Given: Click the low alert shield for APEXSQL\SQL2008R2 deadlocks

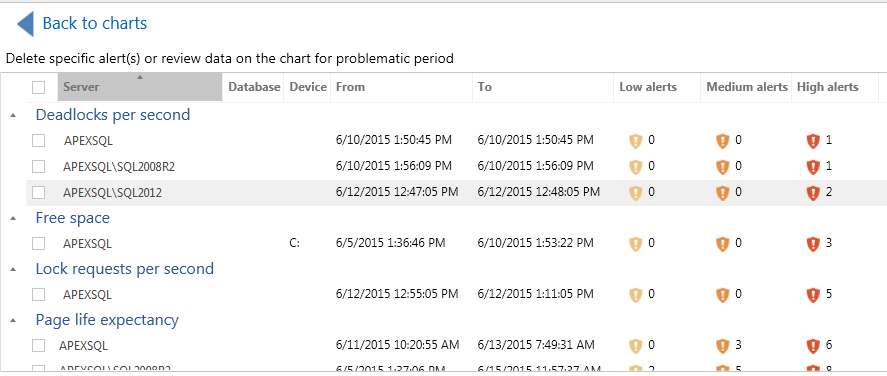Looking at the screenshot, I should [x=635, y=167].
